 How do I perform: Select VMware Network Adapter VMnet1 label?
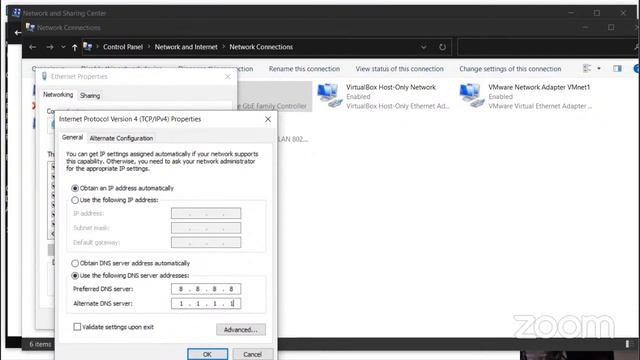(539, 87)
